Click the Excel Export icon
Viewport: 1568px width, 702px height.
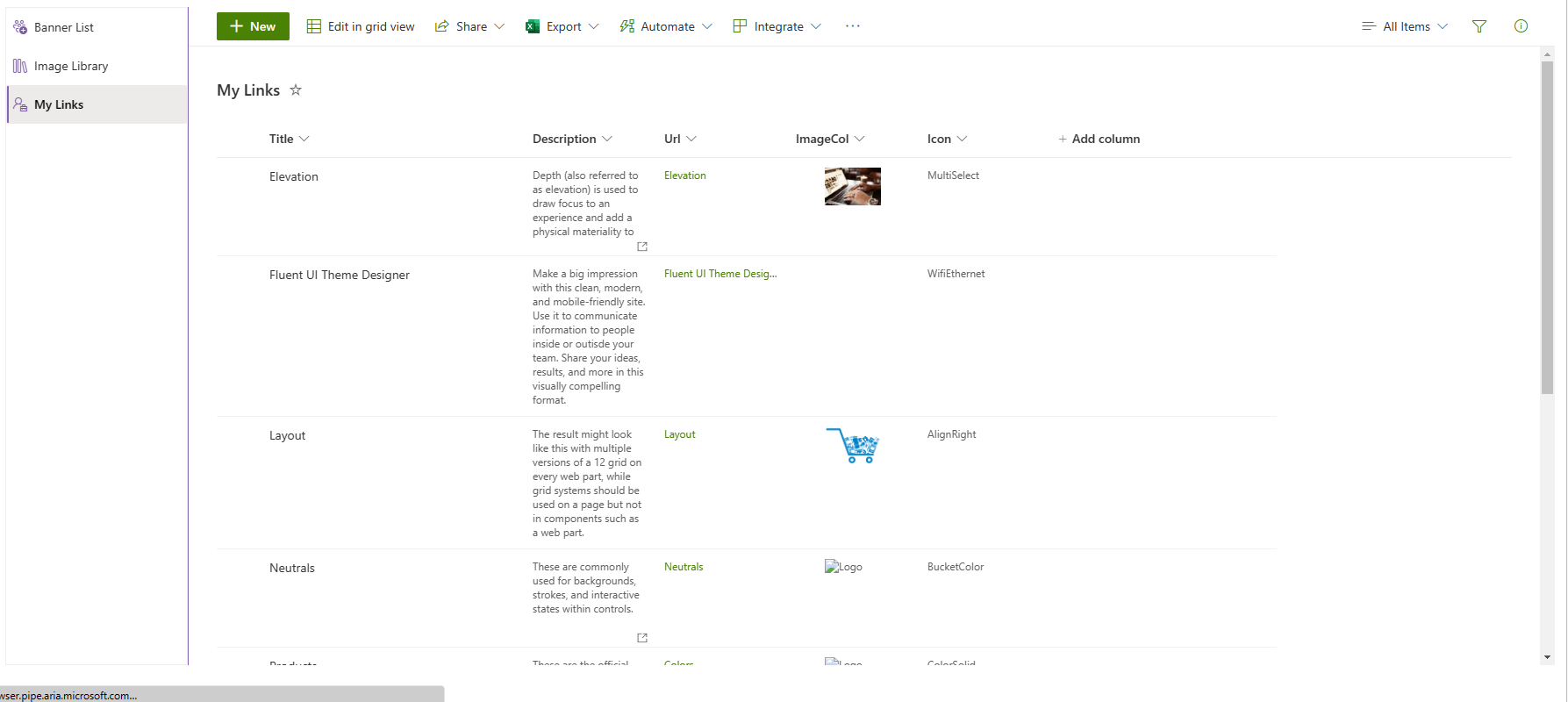(x=533, y=26)
